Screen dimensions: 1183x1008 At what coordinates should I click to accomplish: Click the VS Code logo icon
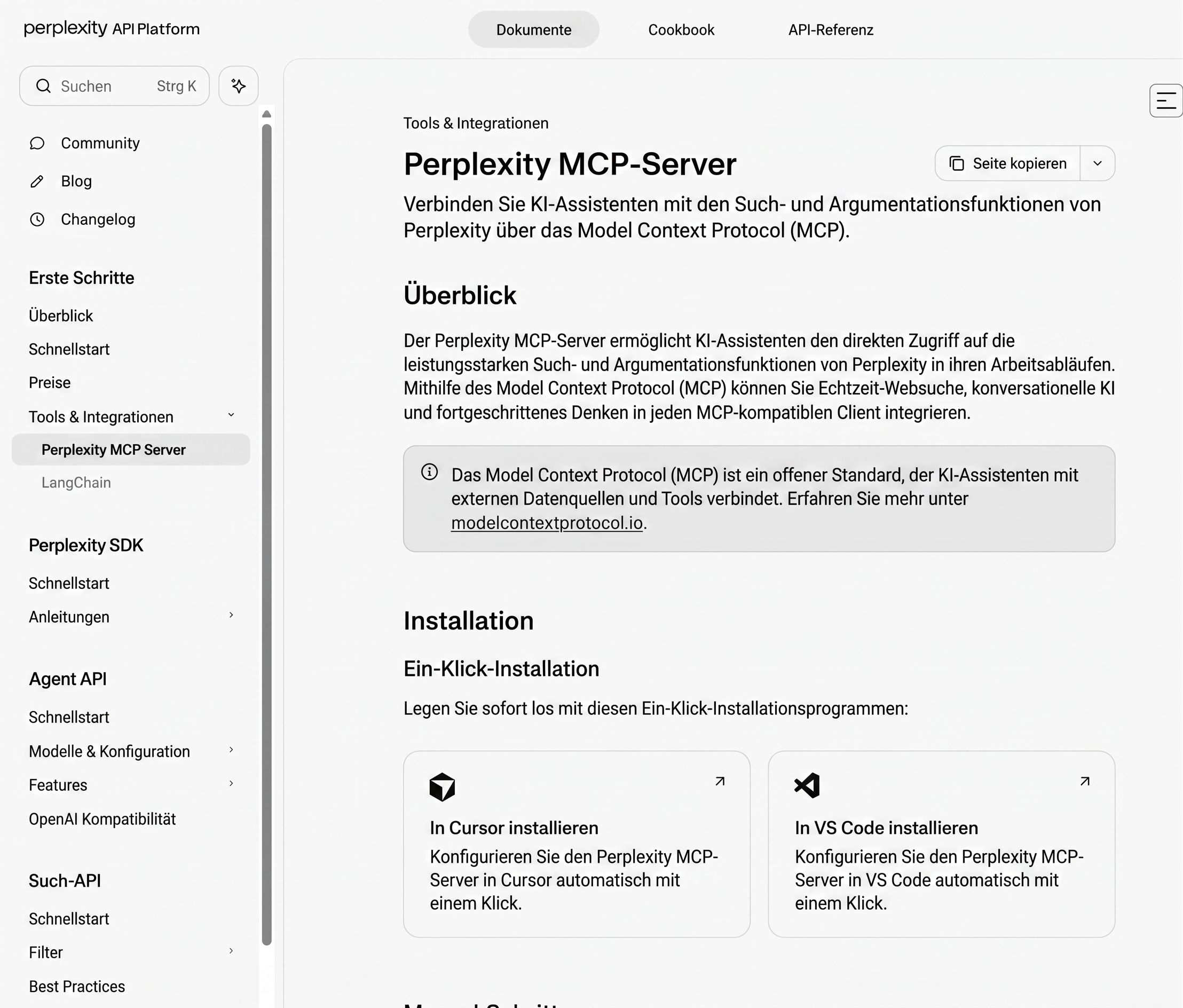point(807,786)
